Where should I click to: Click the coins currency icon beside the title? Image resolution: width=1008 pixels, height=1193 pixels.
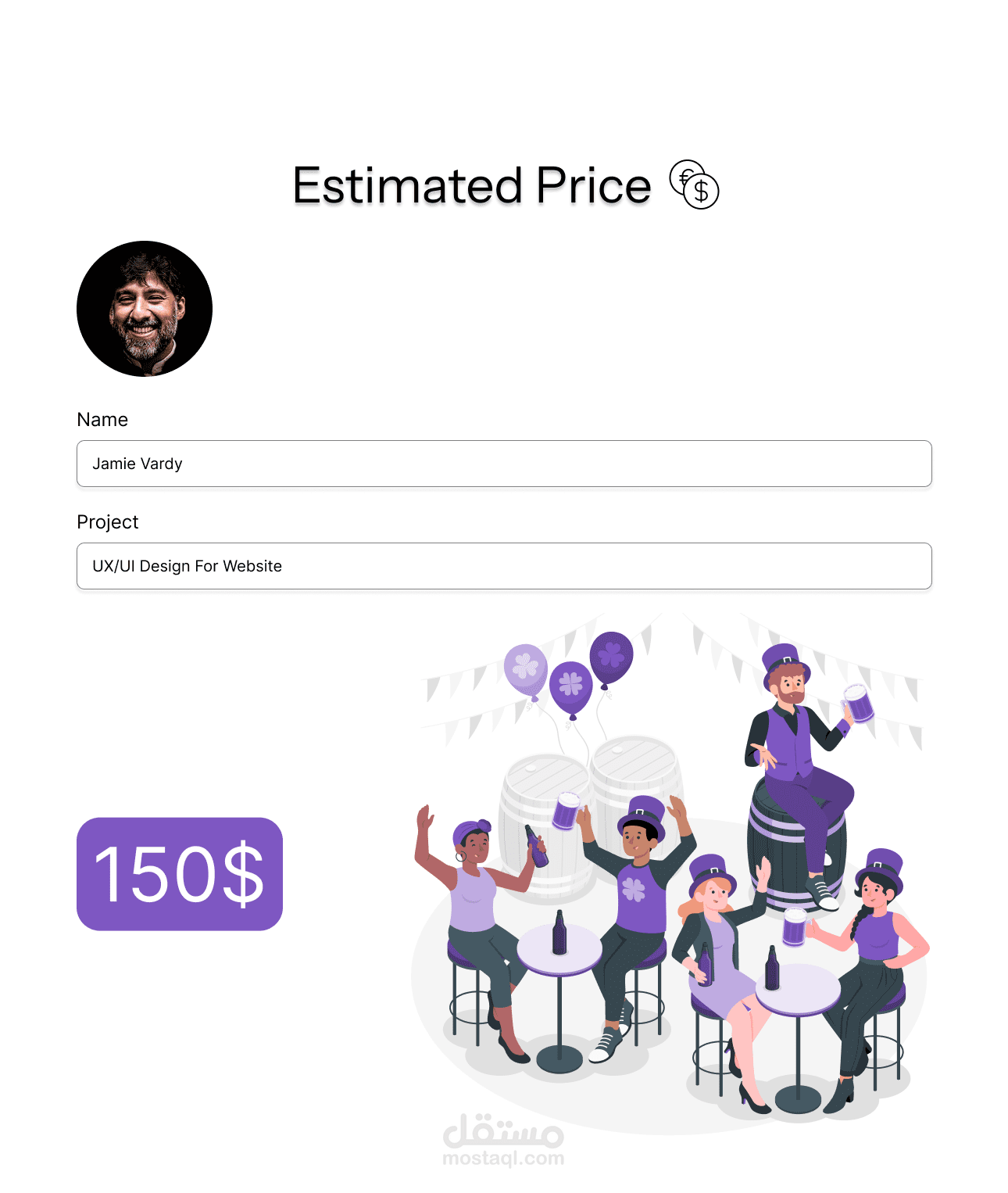tap(694, 185)
